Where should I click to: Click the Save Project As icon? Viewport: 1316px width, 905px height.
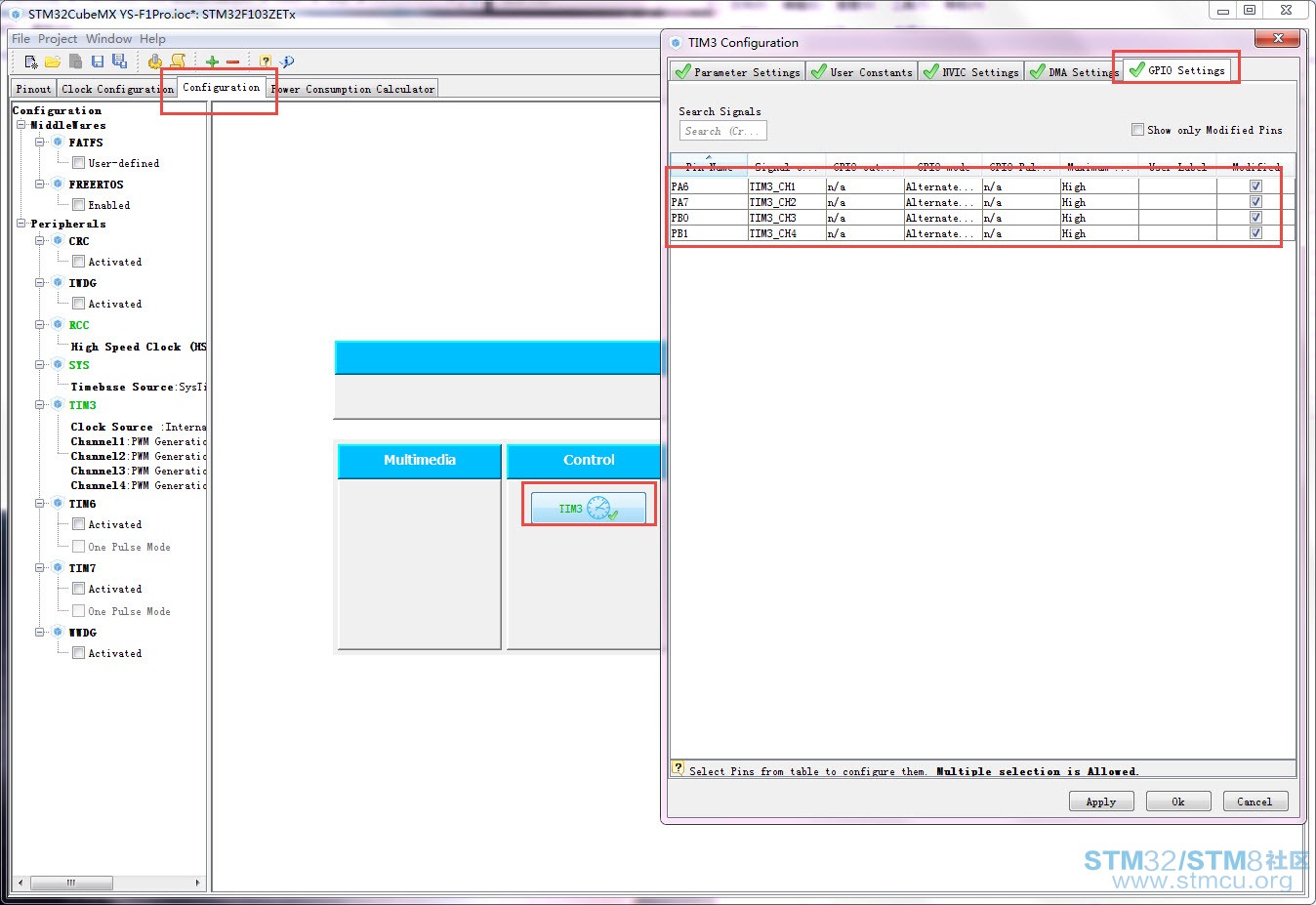point(119,62)
